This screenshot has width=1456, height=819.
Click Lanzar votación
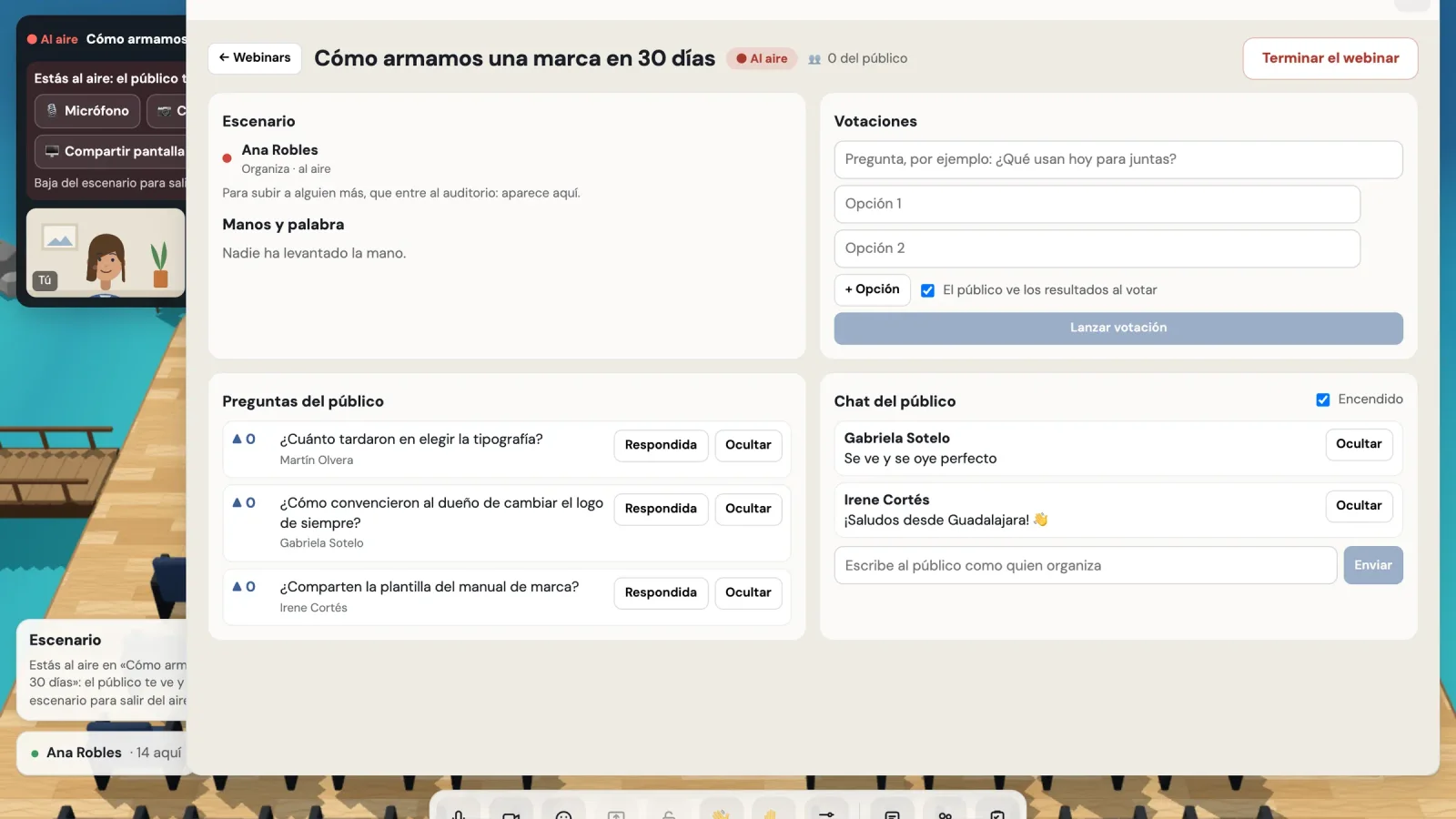[1117, 328]
